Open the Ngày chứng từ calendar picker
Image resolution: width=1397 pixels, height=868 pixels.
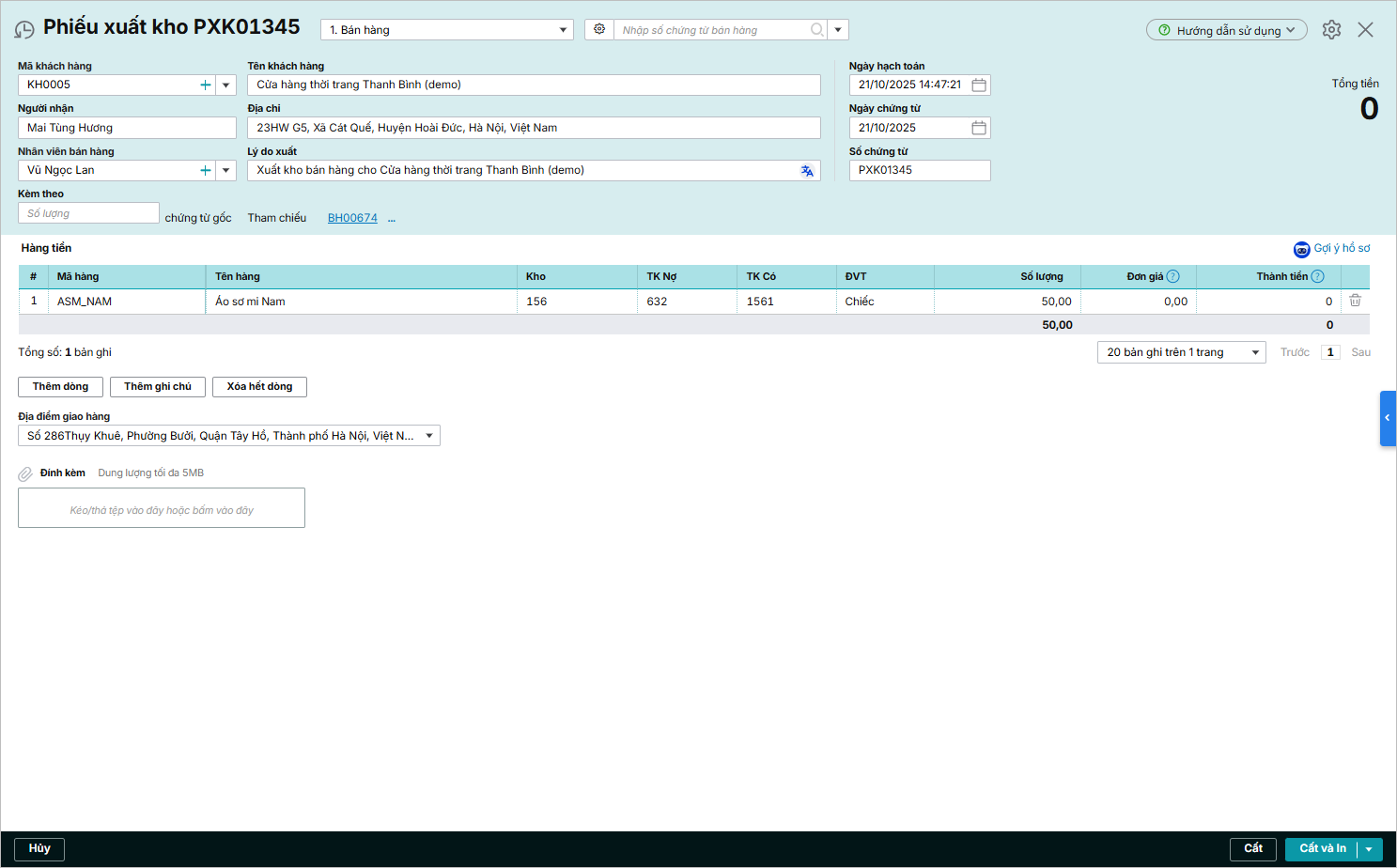coord(978,128)
